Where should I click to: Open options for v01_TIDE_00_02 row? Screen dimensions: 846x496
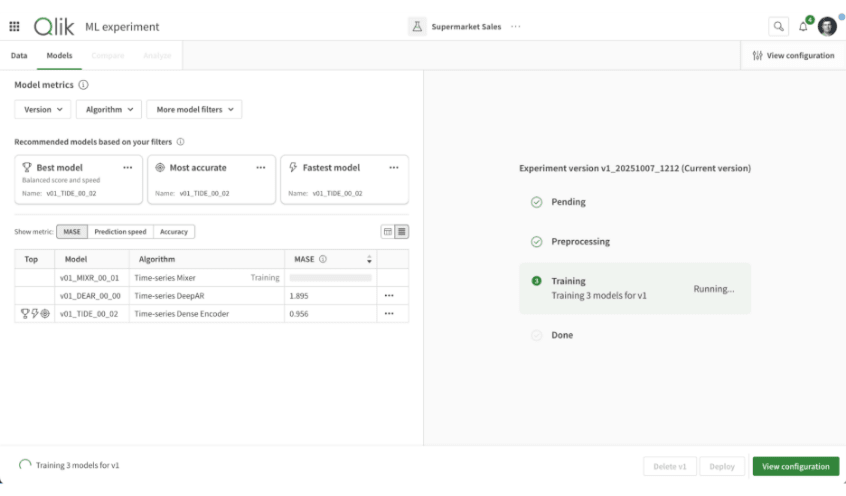pos(389,314)
